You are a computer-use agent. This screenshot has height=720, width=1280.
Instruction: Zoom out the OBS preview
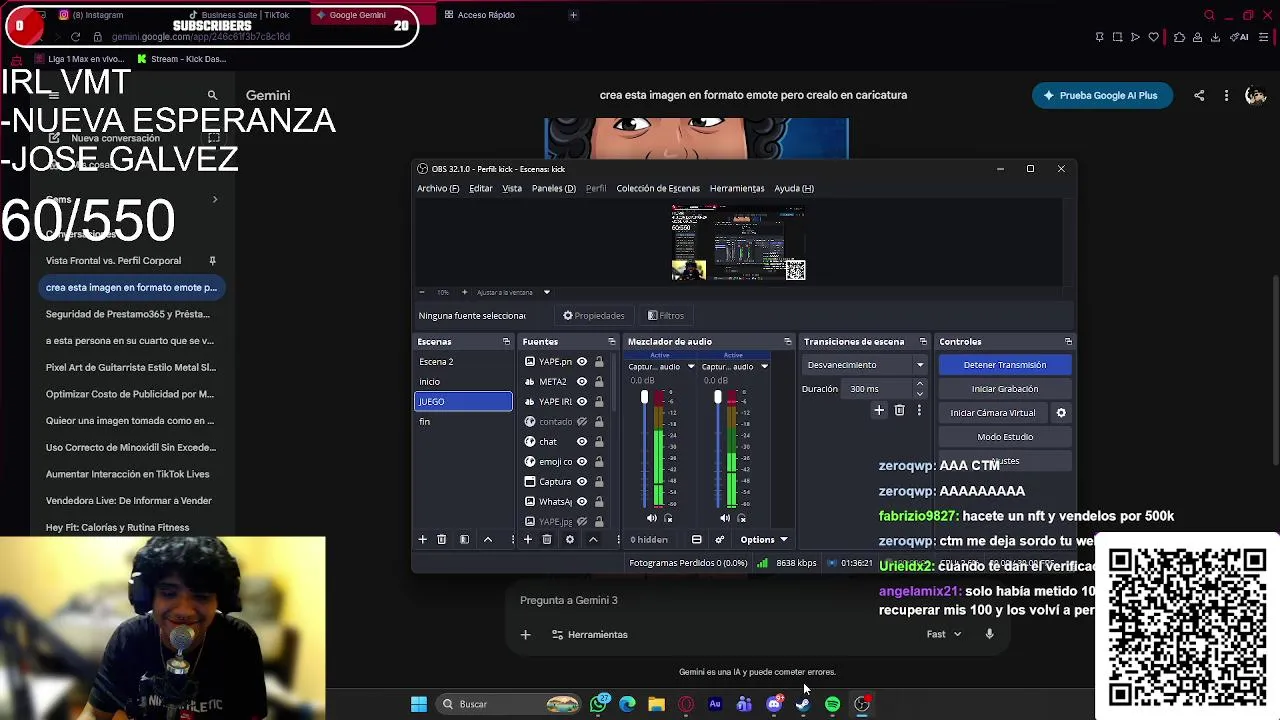point(421,292)
